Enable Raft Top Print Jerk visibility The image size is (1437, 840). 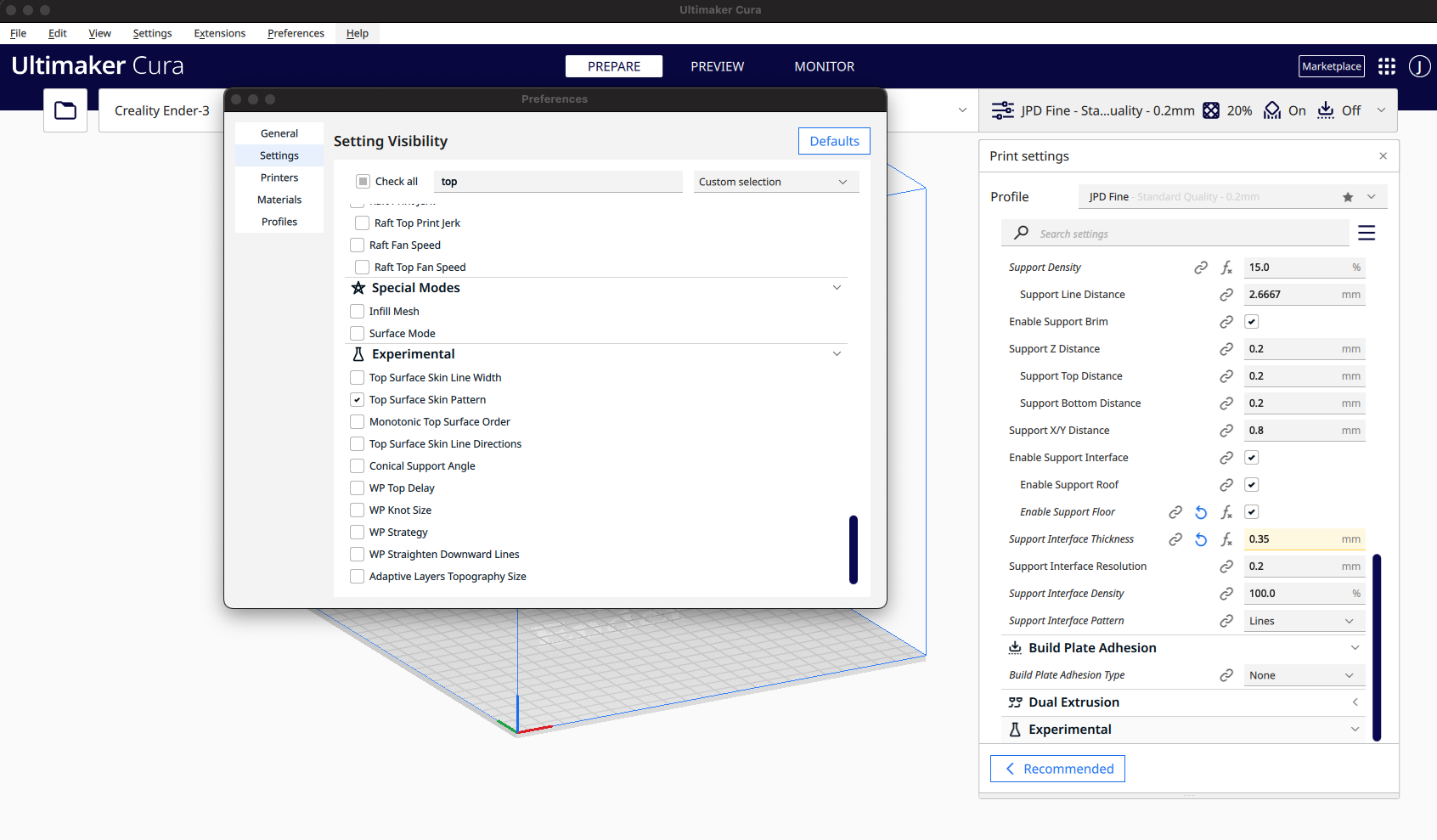click(362, 223)
